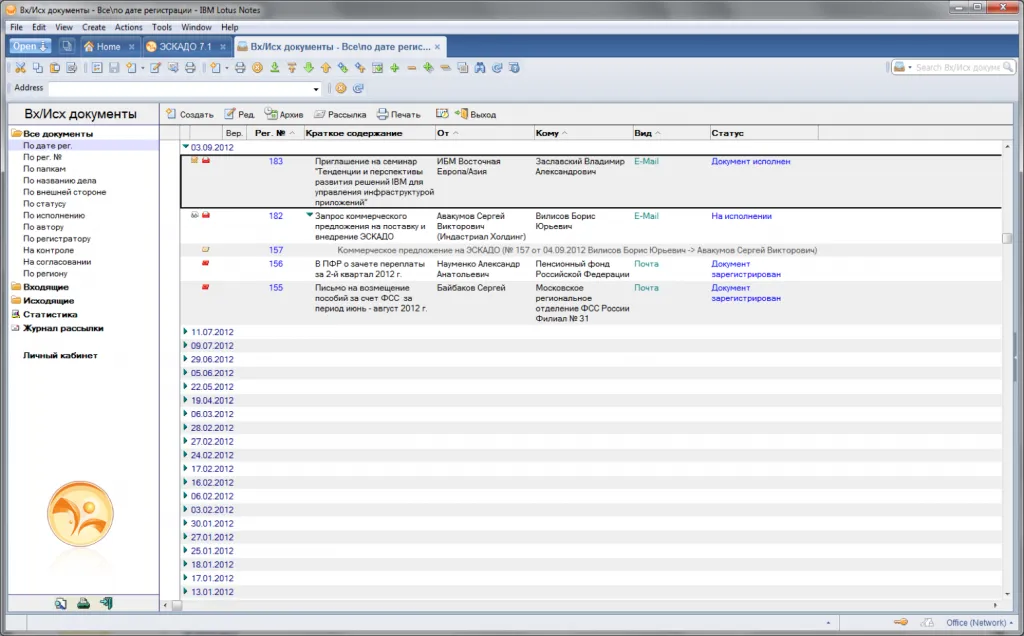Select the По статусу view in sidebar

[x=44, y=204]
